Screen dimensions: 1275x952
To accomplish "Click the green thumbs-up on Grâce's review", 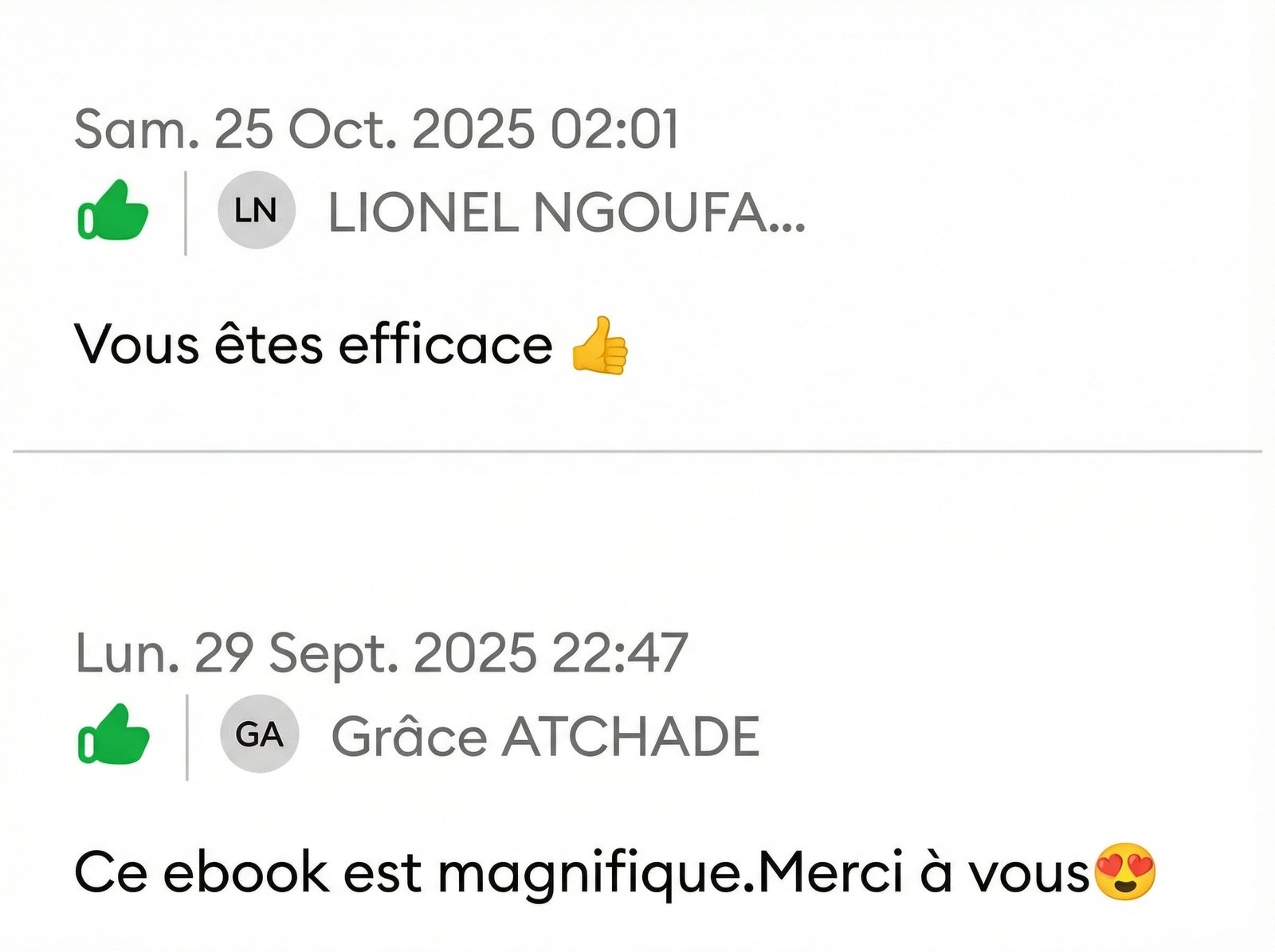I will 113,735.
